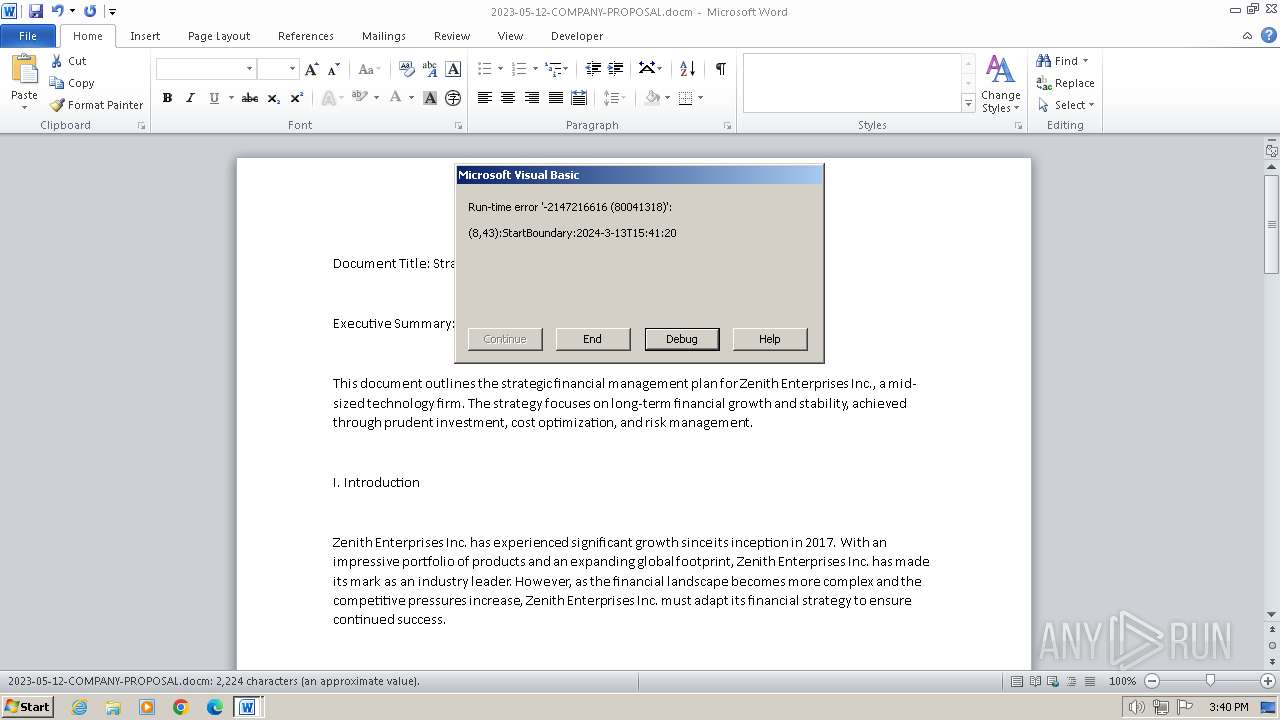Expand the Numbering list dropdown arrow
The height and width of the screenshot is (720, 1280).
[x=535, y=69]
